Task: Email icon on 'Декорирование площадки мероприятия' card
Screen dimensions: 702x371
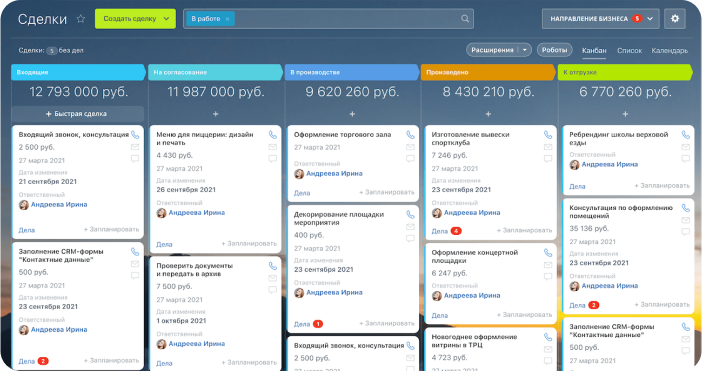Action: (x=410, y=227)
